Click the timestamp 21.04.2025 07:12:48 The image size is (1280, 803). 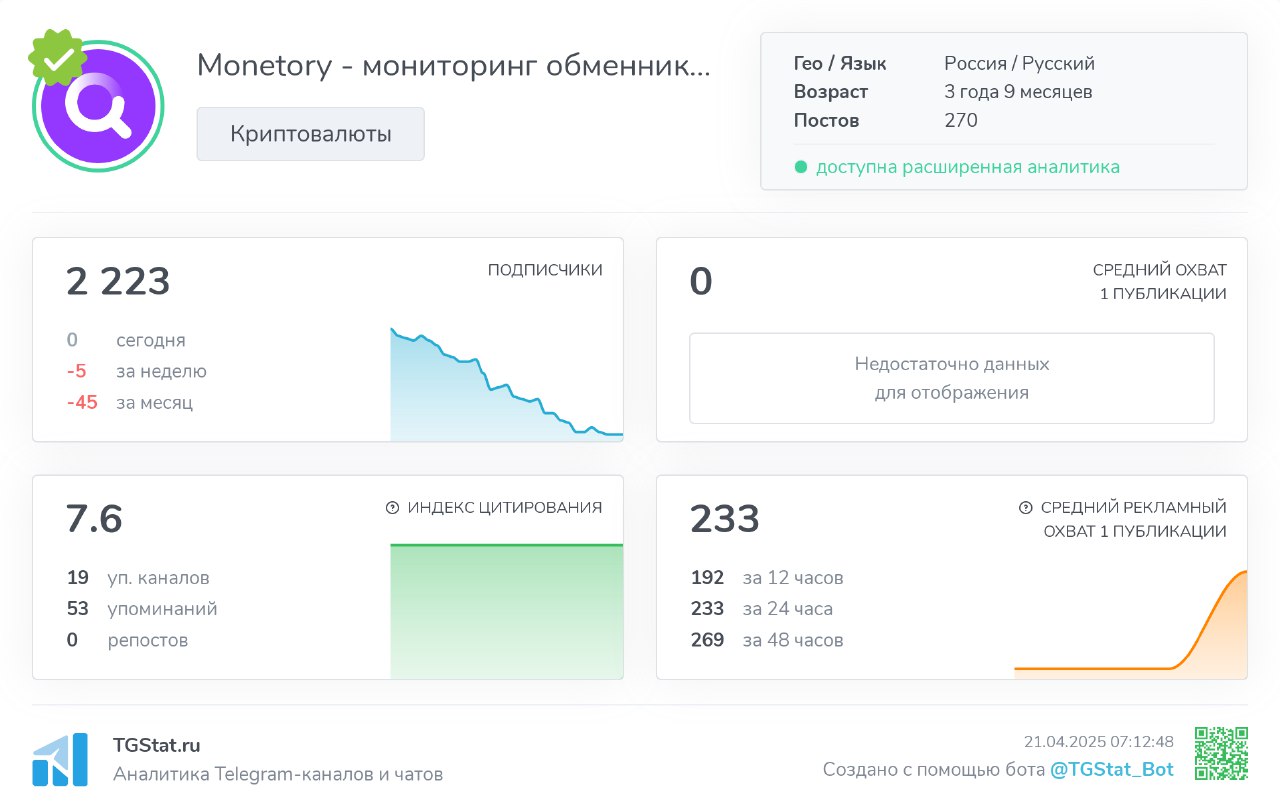coord(1099,742)
